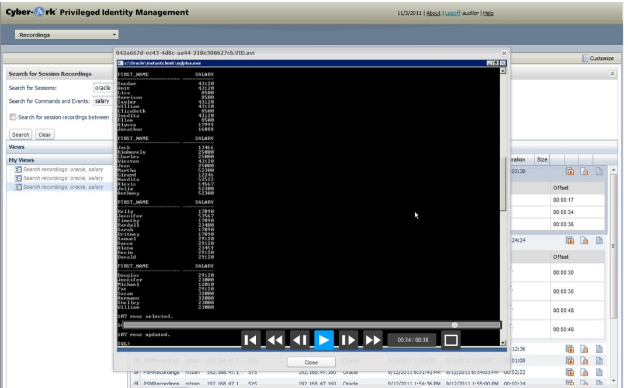This screenshot has height=388, width=628.
Task: Click the rewind double-arrow button
Action: point(275,340)
